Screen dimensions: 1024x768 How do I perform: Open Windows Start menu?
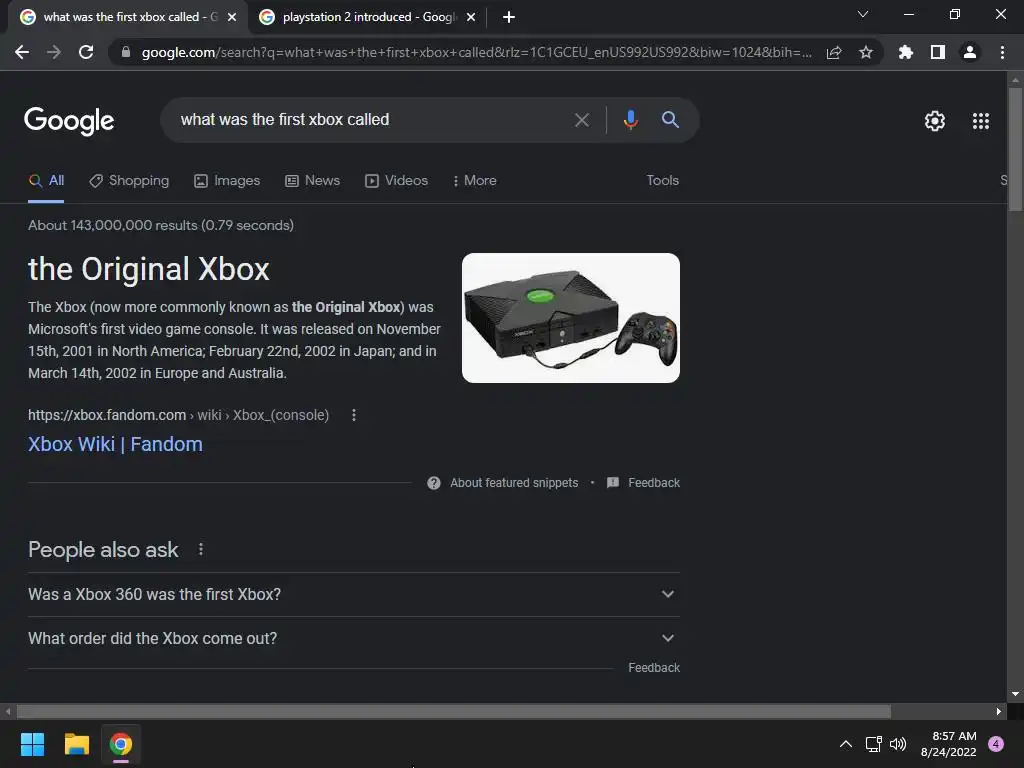[x=32, y=744]
